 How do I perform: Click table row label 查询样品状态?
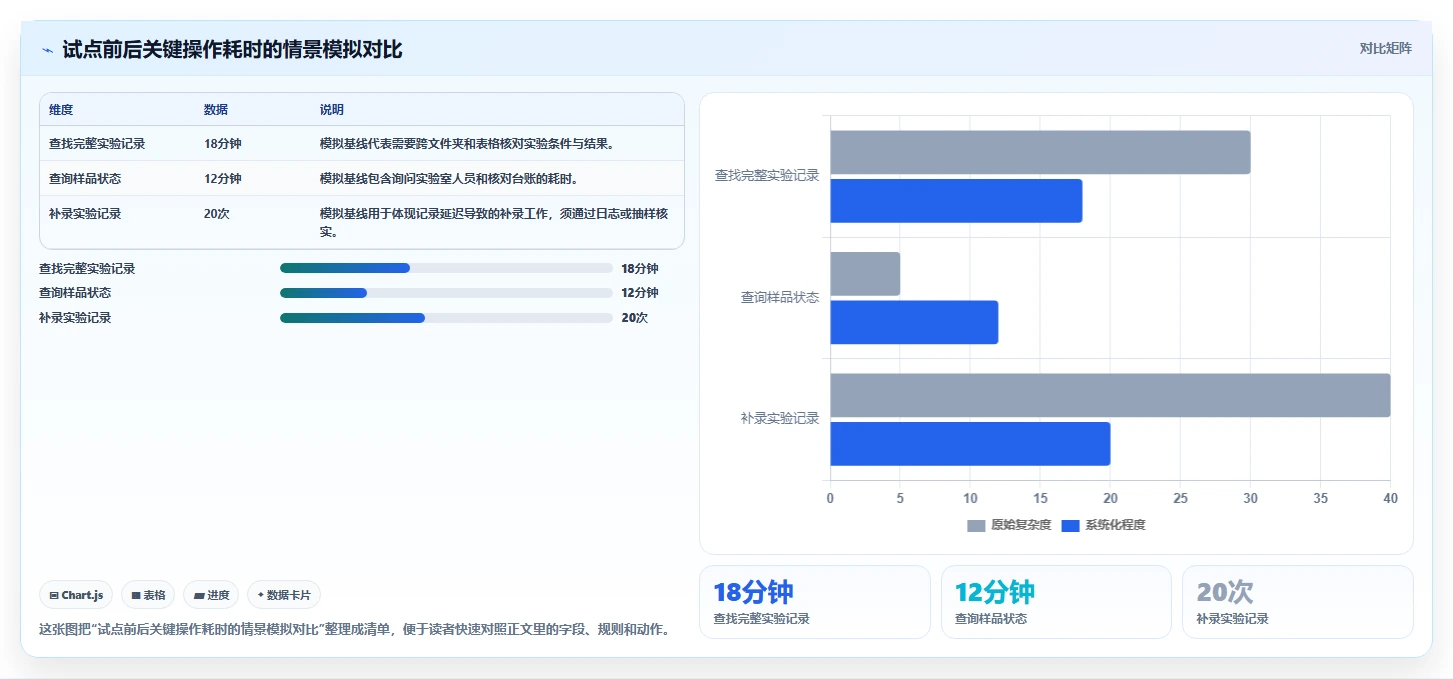pyautogui.click(x=85, y=179)
